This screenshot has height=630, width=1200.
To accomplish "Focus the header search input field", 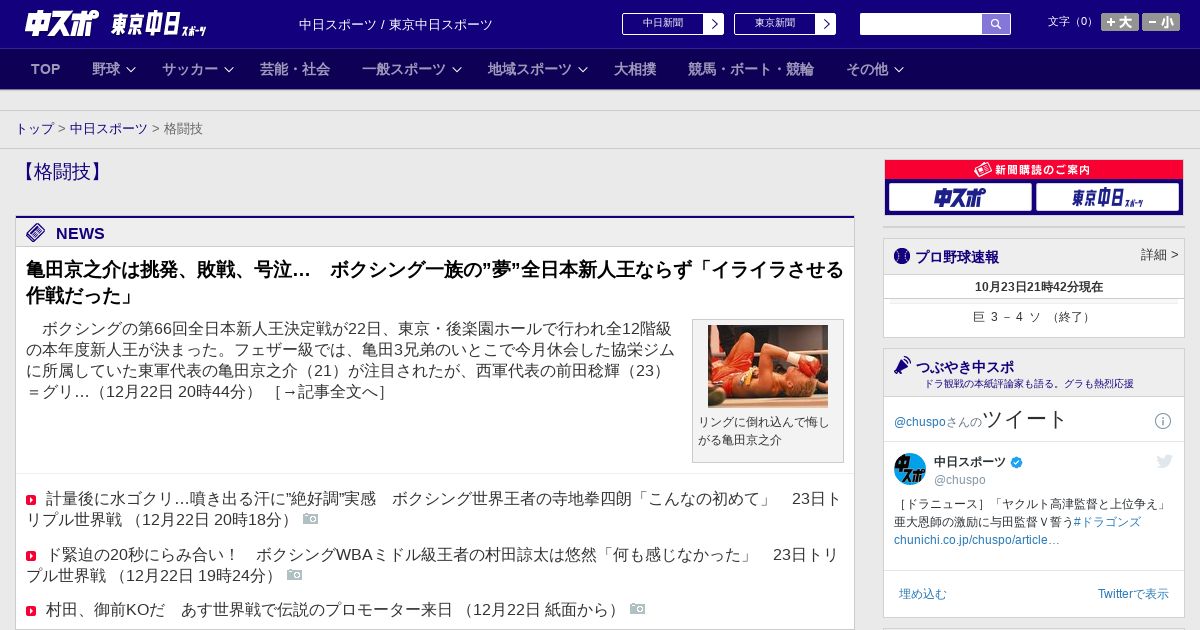I will click(921, 24).
